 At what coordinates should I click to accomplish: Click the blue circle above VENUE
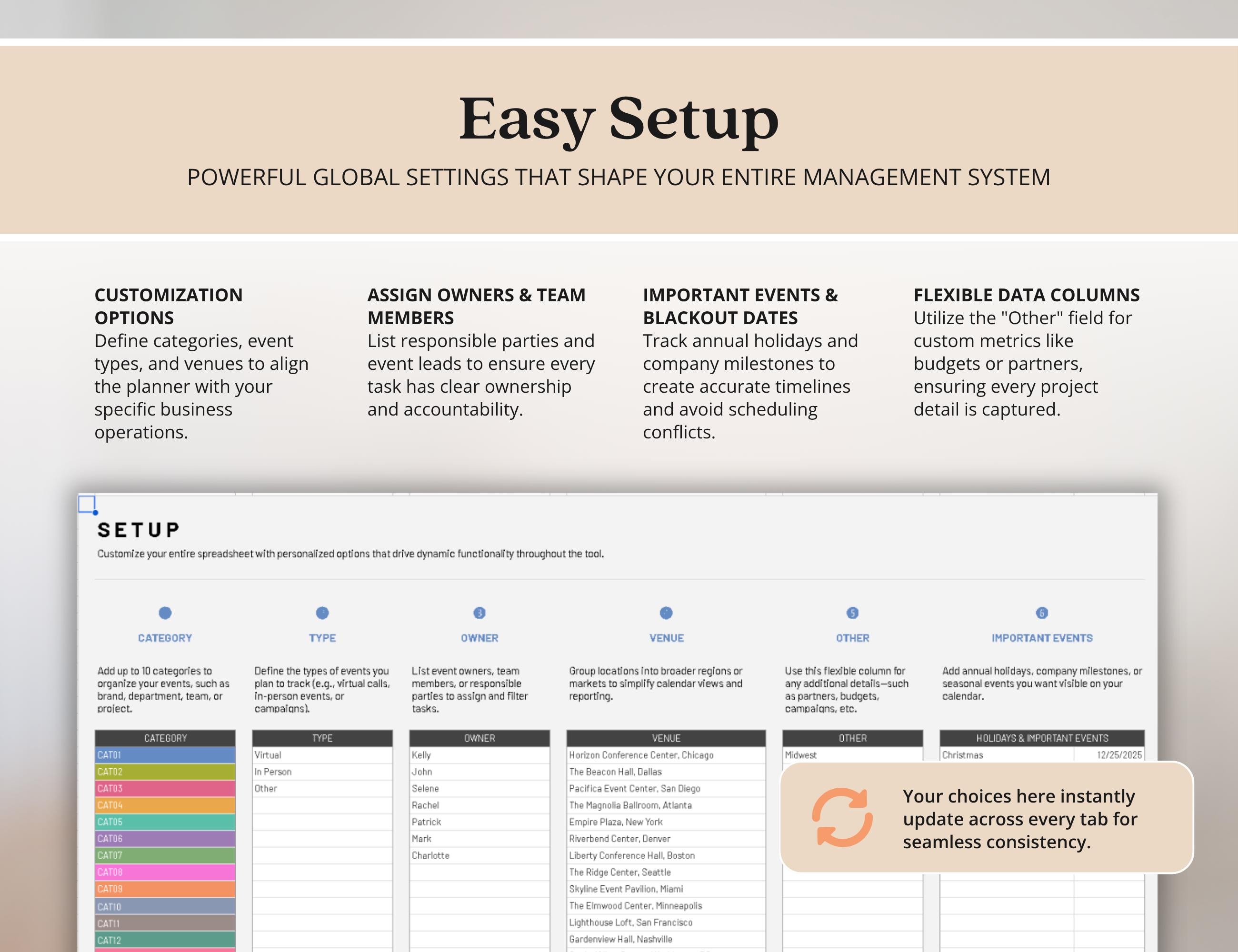[666, 613]
